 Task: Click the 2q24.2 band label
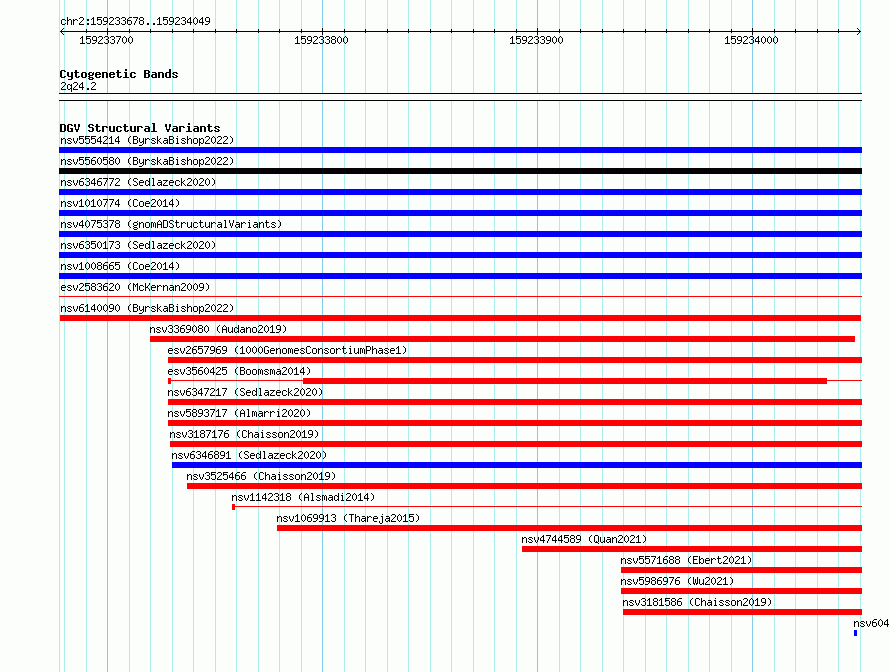[78, 86]
